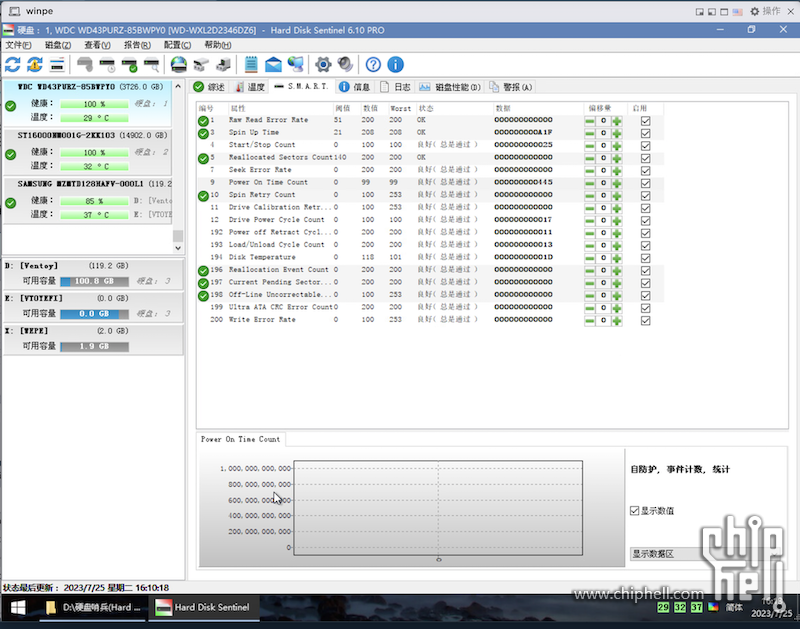The height and width of the screenshot is (629, 800).
Task: Click the D:\硬盘哨兵 folder taskbar button
Action: pyautogui.click(x=93, y=608)
